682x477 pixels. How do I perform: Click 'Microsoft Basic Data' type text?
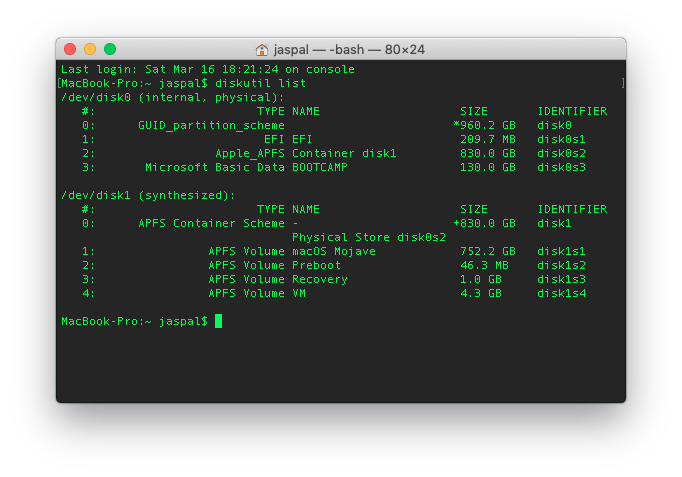click(x=215, y=167)
